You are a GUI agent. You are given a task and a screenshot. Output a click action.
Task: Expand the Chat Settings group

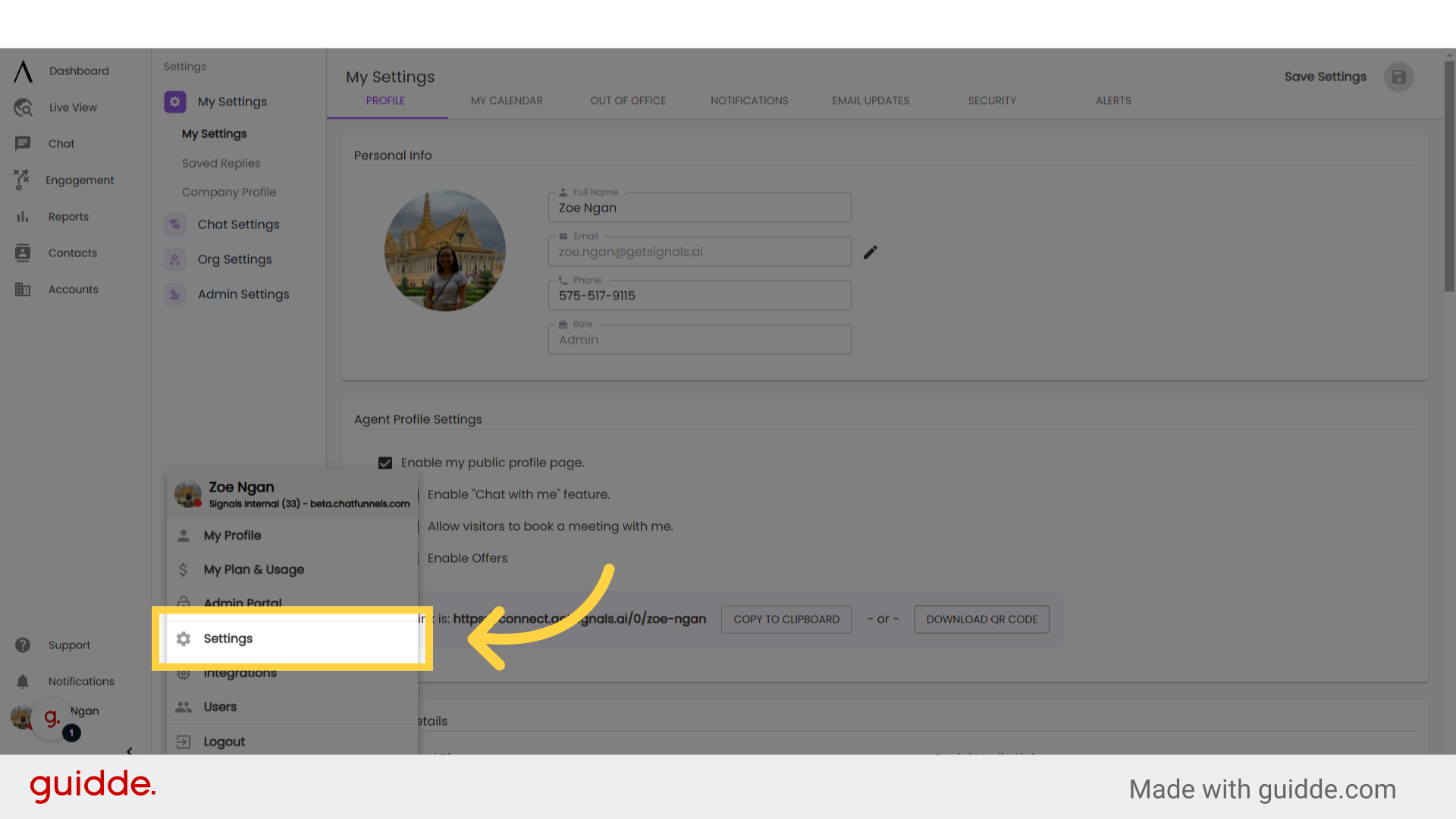238,224
